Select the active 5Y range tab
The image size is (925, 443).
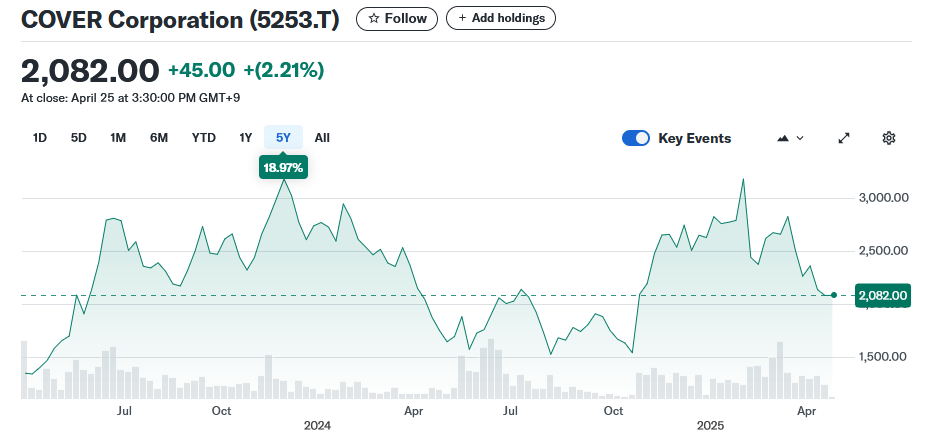click(283, 138)
